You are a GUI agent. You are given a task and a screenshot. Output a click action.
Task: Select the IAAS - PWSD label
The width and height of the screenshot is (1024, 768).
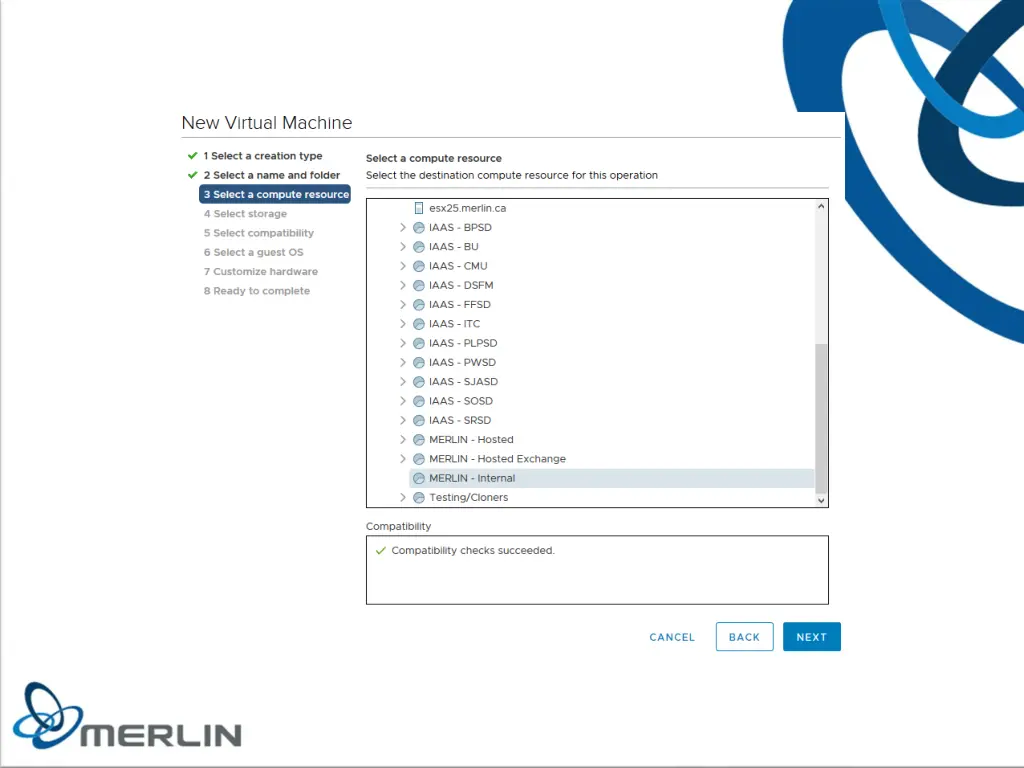[462, 362]
